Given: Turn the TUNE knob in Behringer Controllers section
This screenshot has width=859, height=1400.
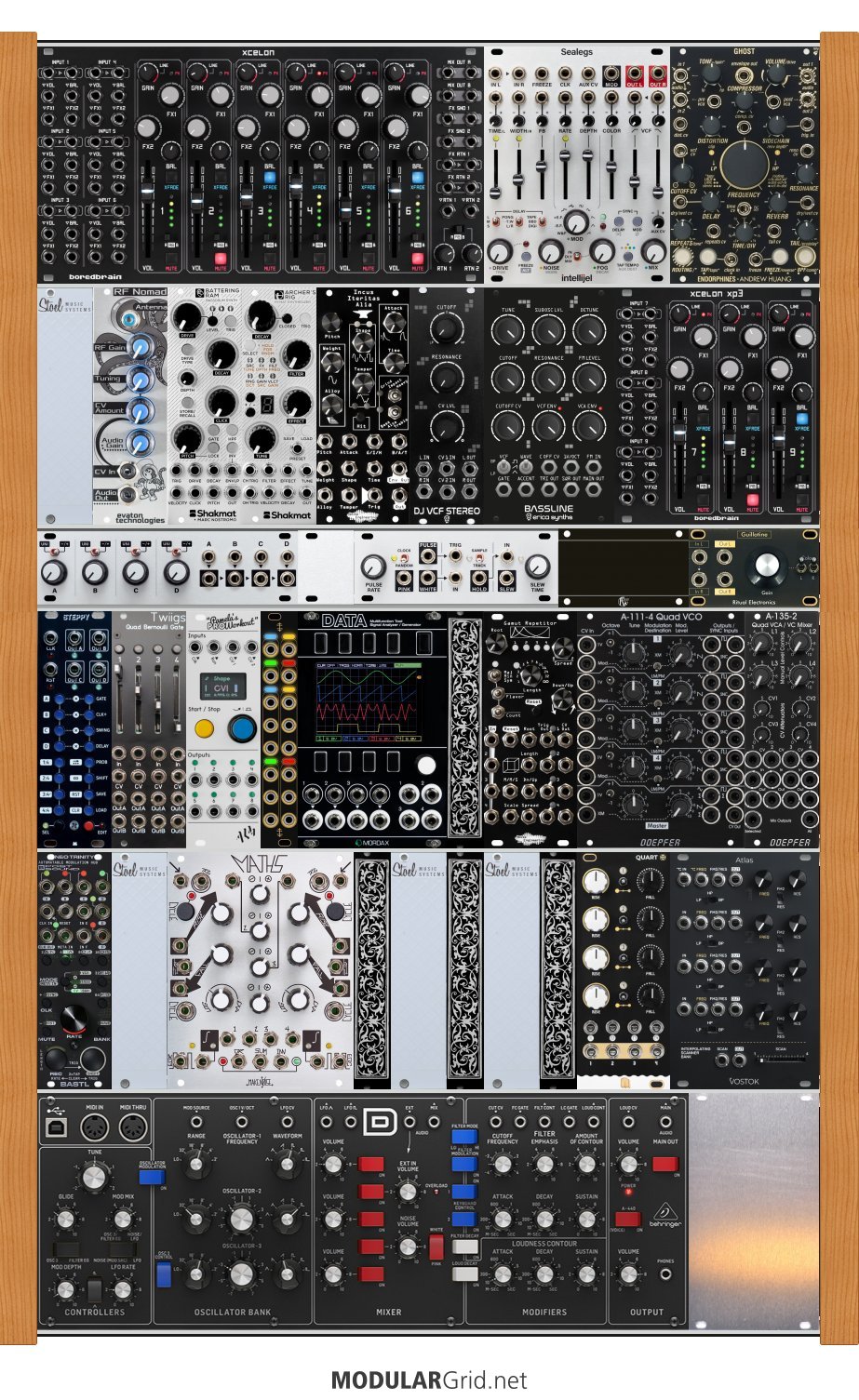Looking at the screenshot, I should 94,1178.
